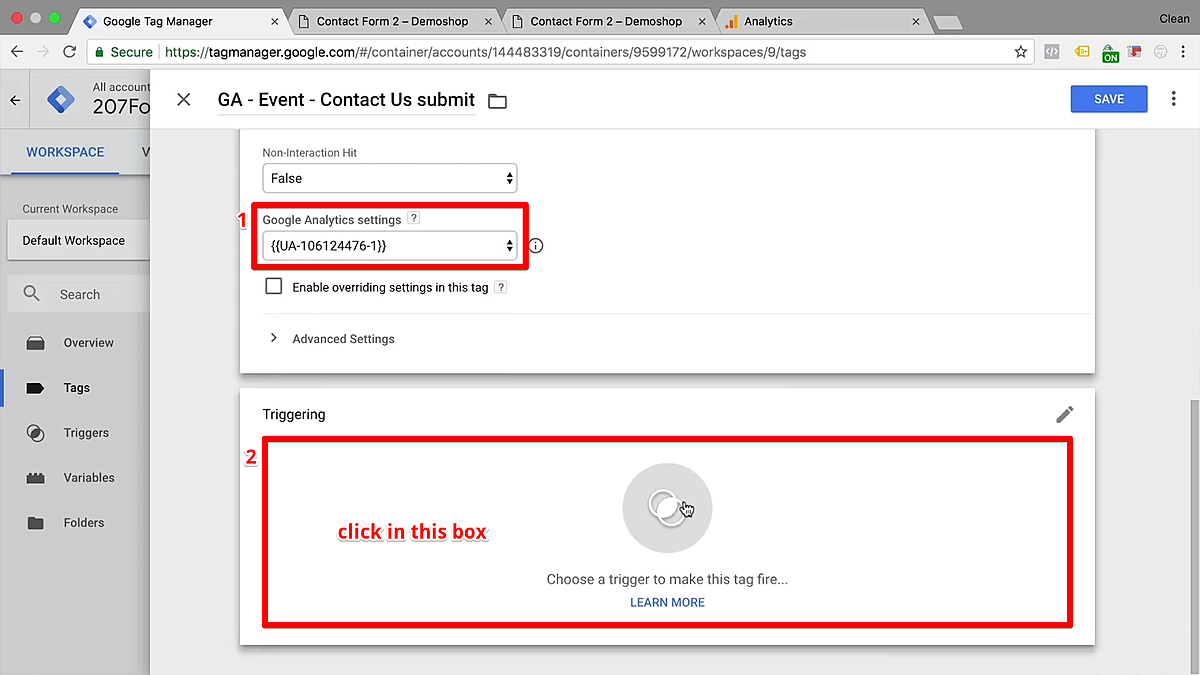Click the yellow tag extension icon
The height and width of the screenshot is (675, 1200).
1082,52
